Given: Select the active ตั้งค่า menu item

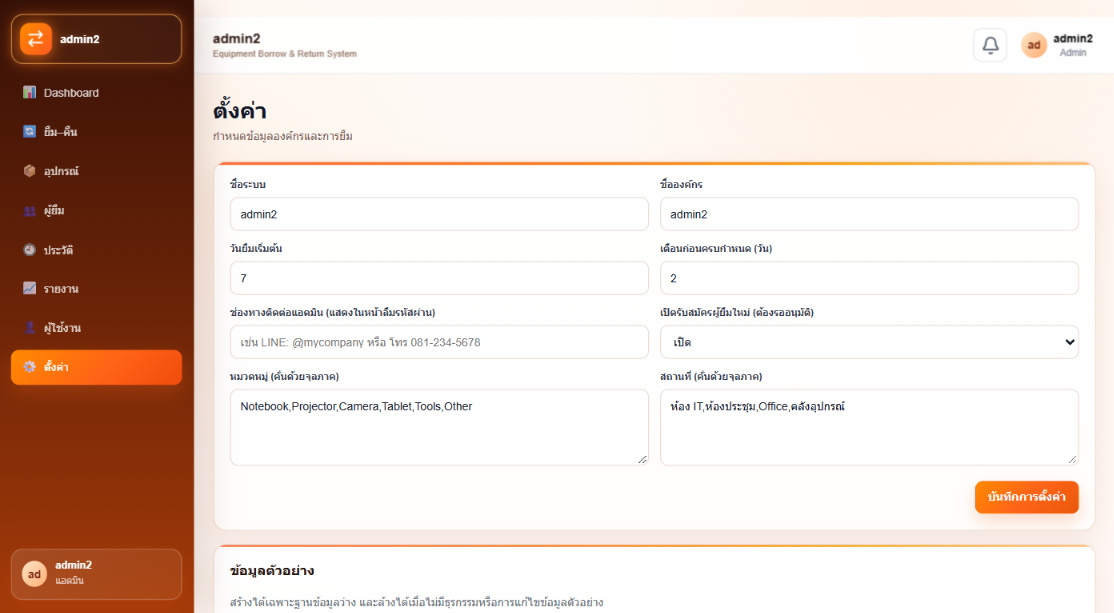Looking at the screenshot, I should pos(97,367).
